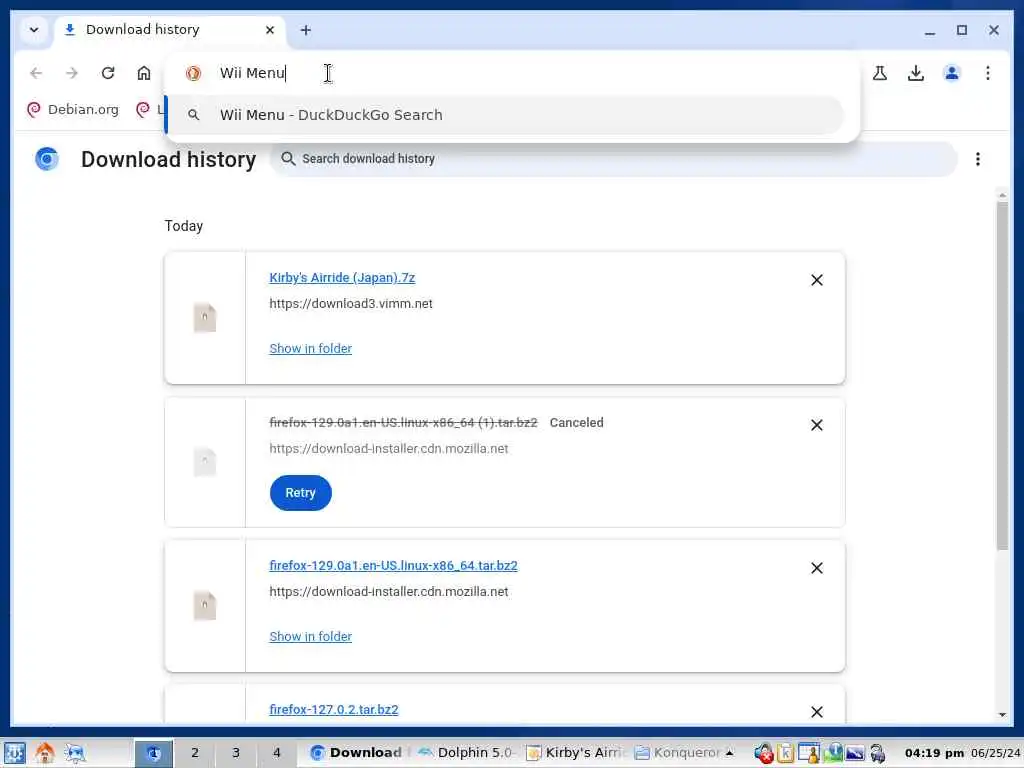Screen dimensions: 1024x768
Task: Activate the Konqueror taskbar button
Action: coord(677,753)
